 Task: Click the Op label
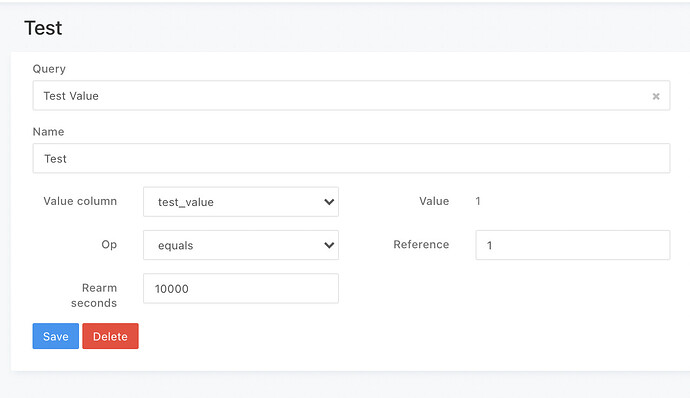109,245
